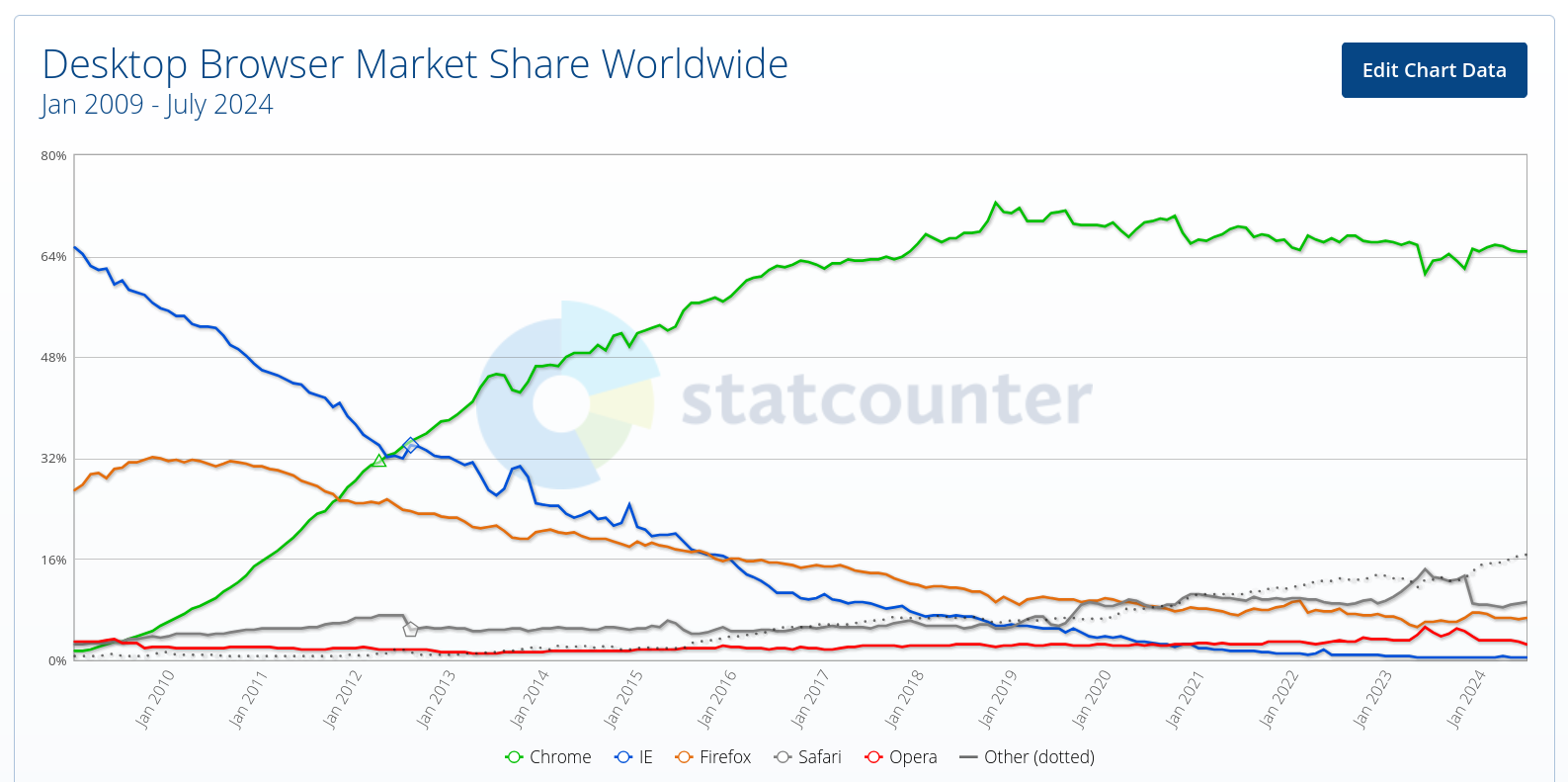The height and width of the screenshot is (782, 1568).
Task: Click the Jan 2024 x-axis label
Action: click(x=1465, y=699)
